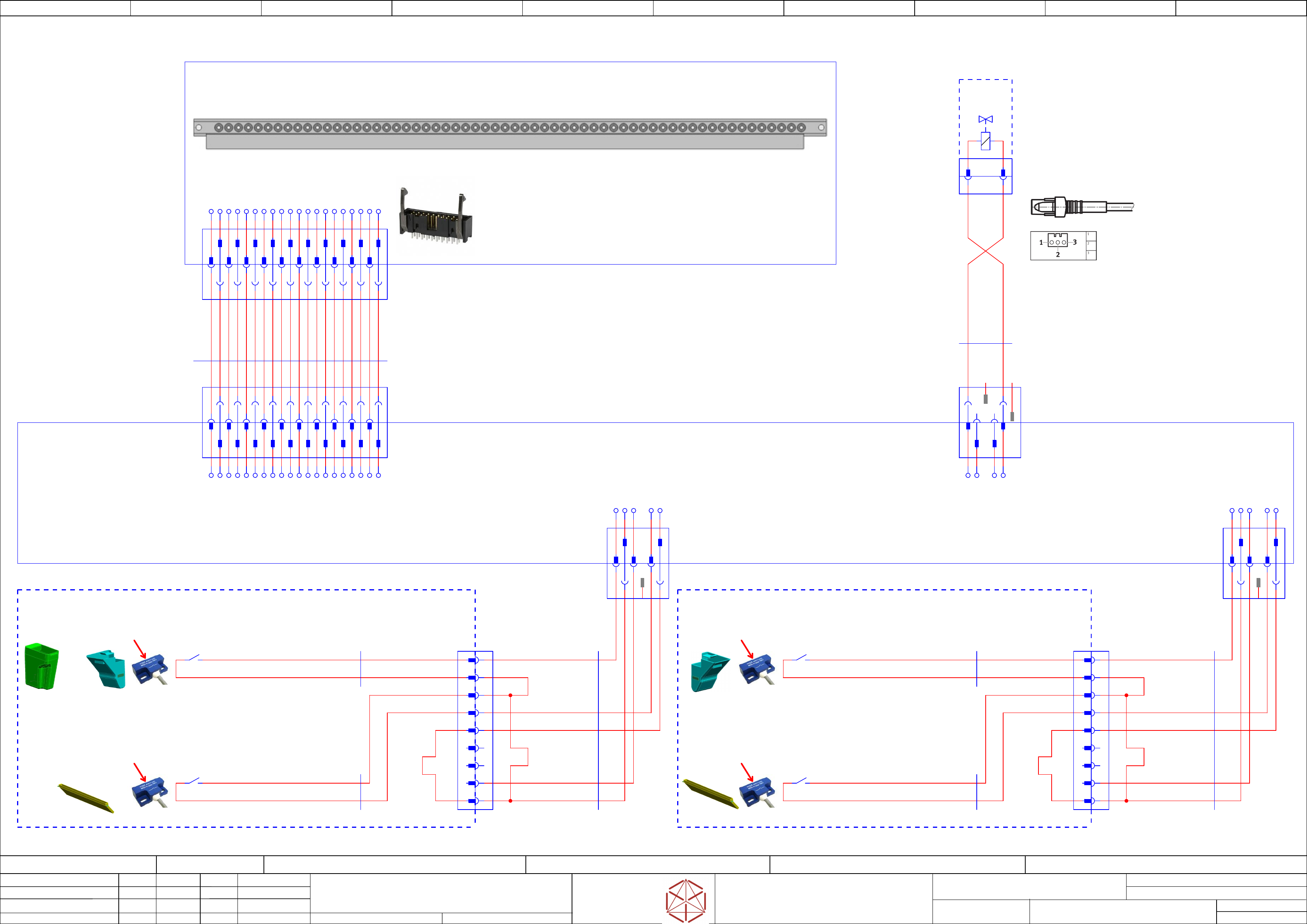Click the red hexagon company logo
Screen dimensions: 1307x924
(x=686, y=901)
